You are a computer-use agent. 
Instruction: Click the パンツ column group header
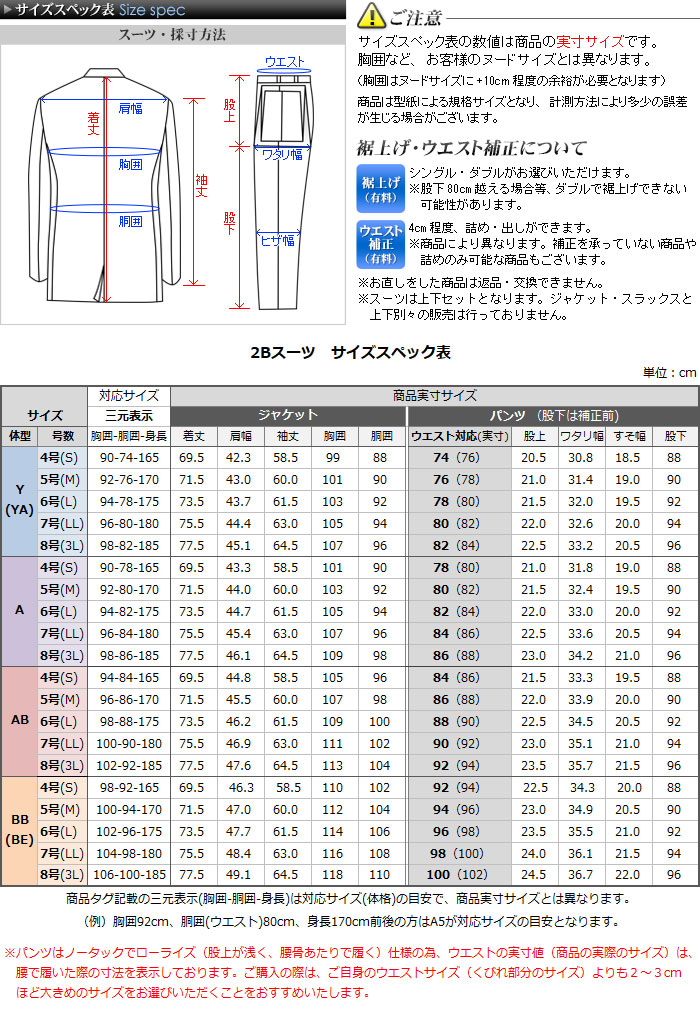click(x=552, y=415)
